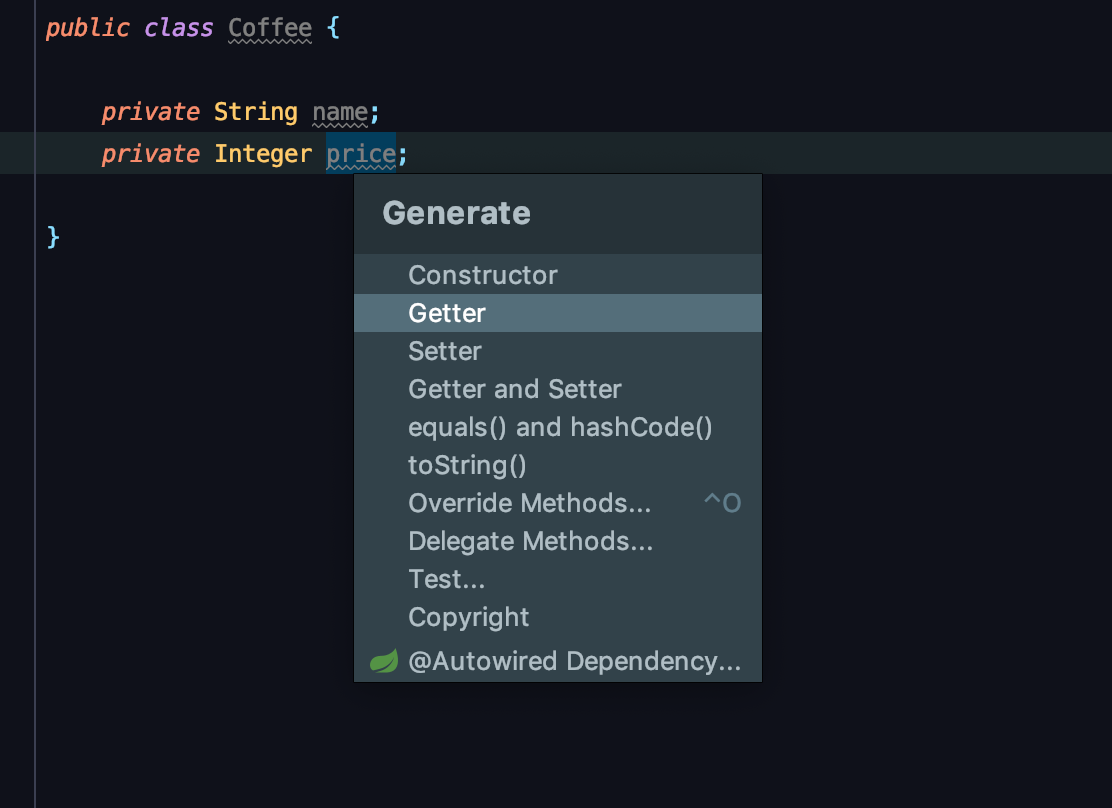Click the Generate popup title
The width and height of the screenshot is (1112, 808).
pyautogui.click(x=456, y=213)
